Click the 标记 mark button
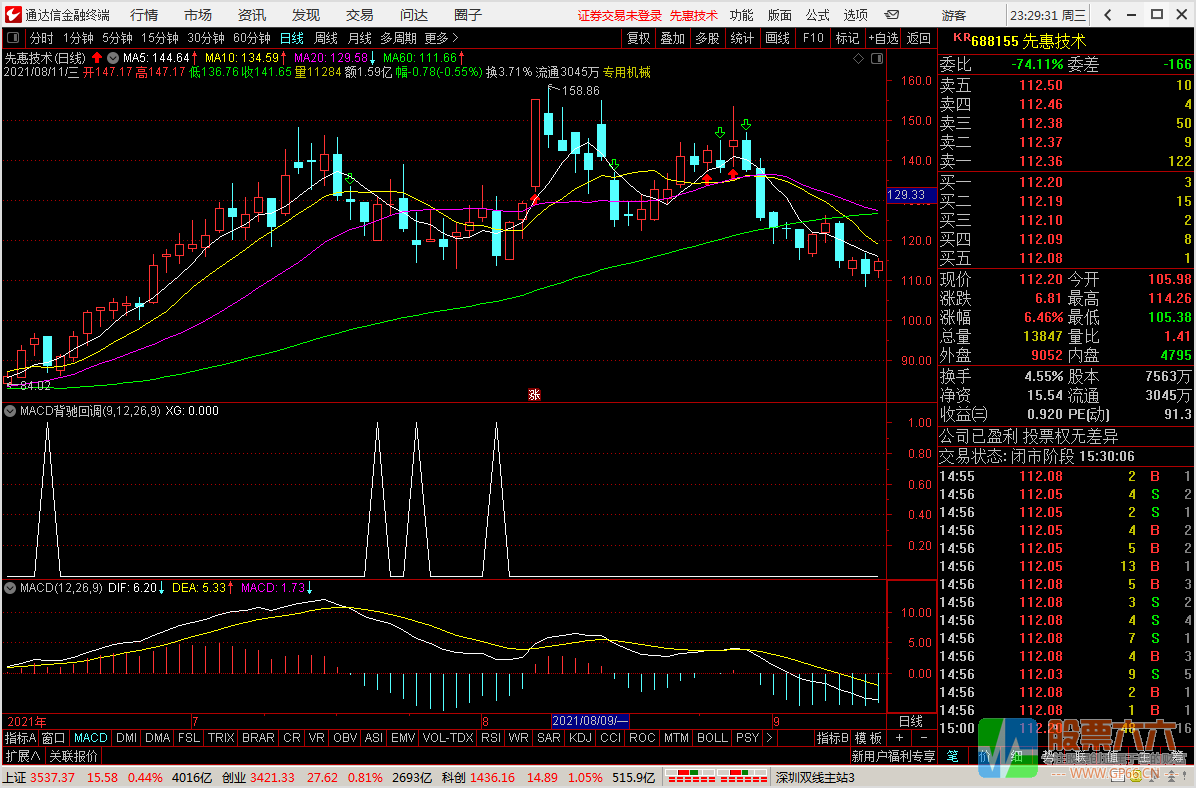 [x=847, y=37]
